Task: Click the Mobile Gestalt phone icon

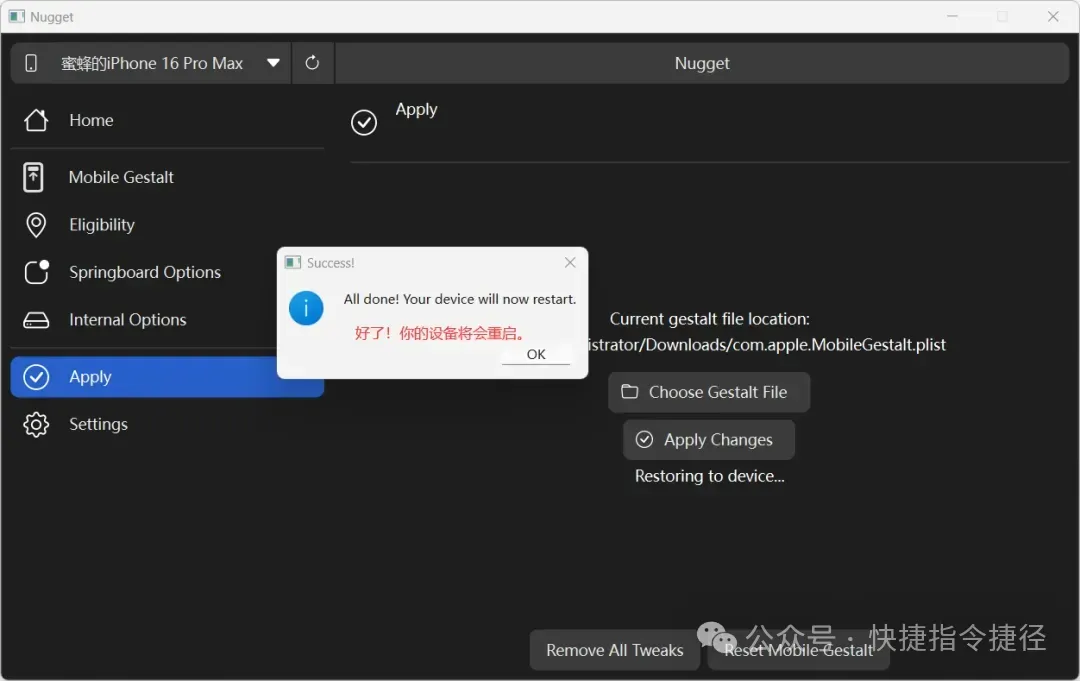Action: [33, 178]
